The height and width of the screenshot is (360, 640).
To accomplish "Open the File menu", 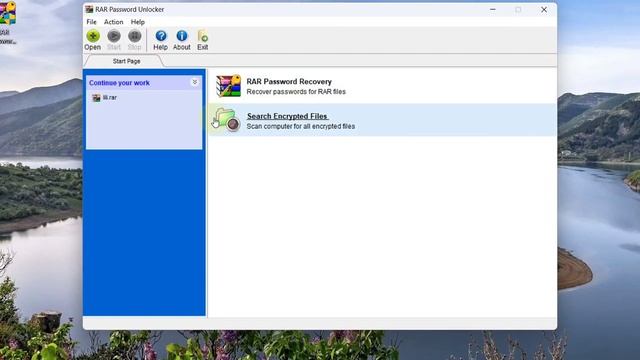I will (x=91, y=22).
